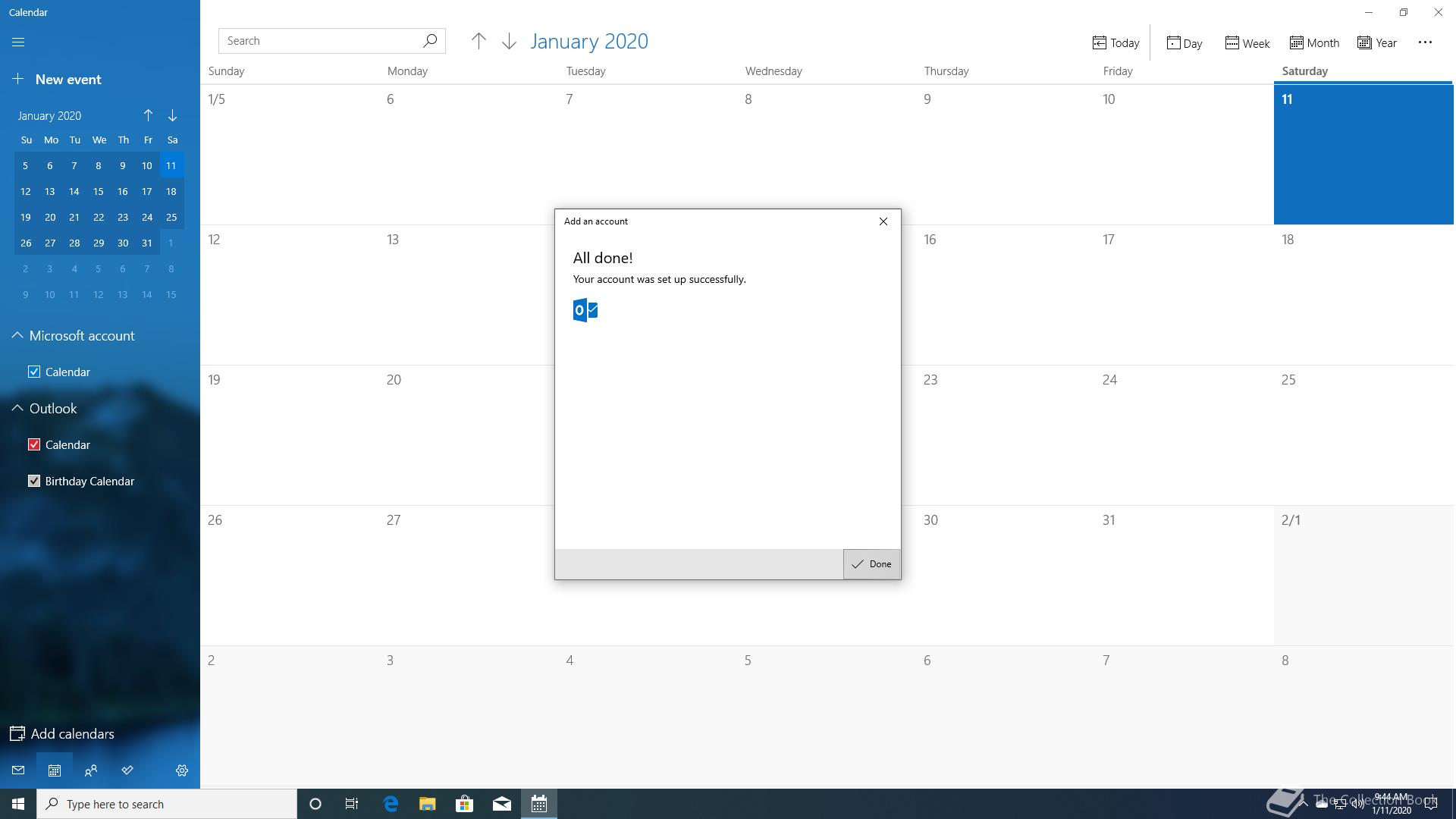The height and width of the screenshot is (819, 1456).
Task: Click the search magnifier icon
Action: point(430,41)
